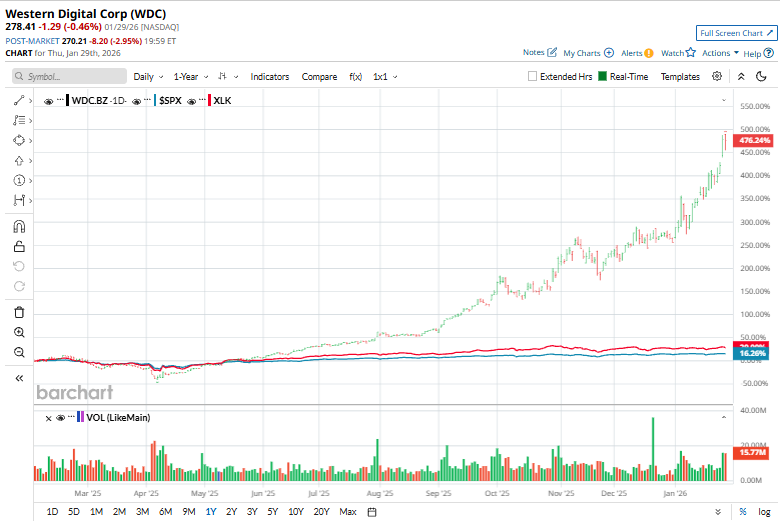Expand the bottom toolbar double chevron
The image size is (780, 526).
point(718,512)
